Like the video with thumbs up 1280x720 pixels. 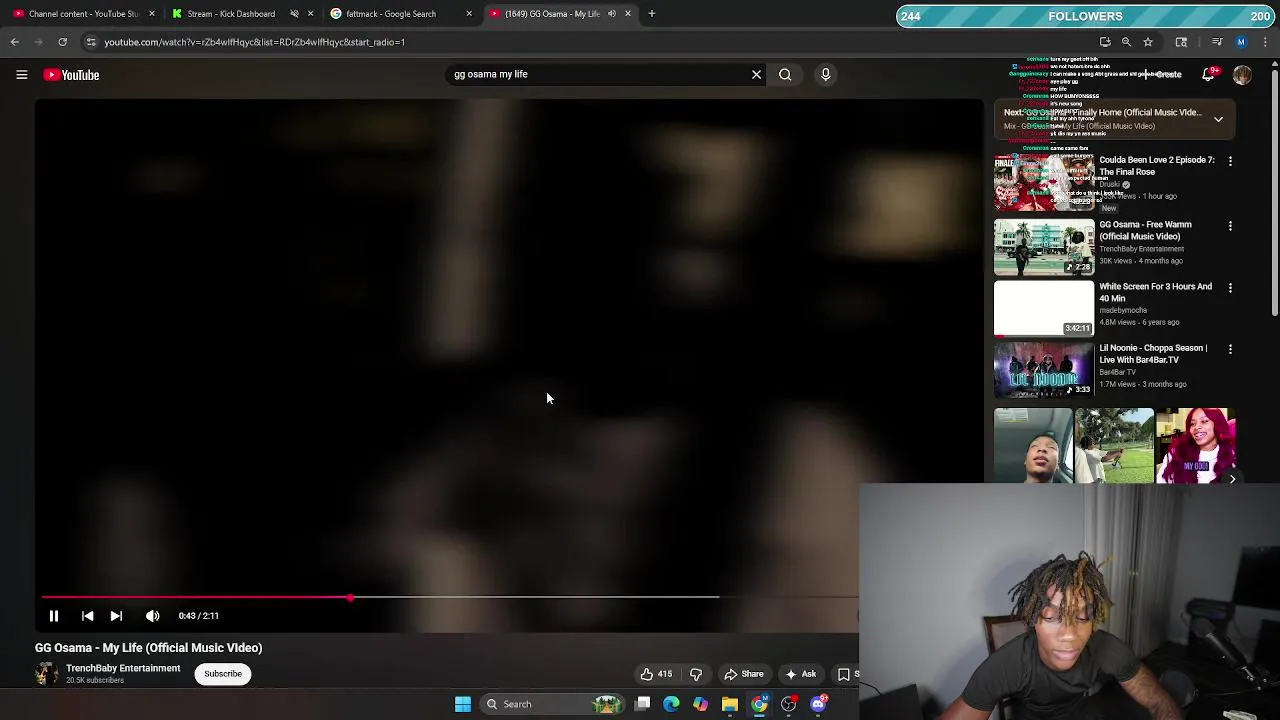(647, 674)
